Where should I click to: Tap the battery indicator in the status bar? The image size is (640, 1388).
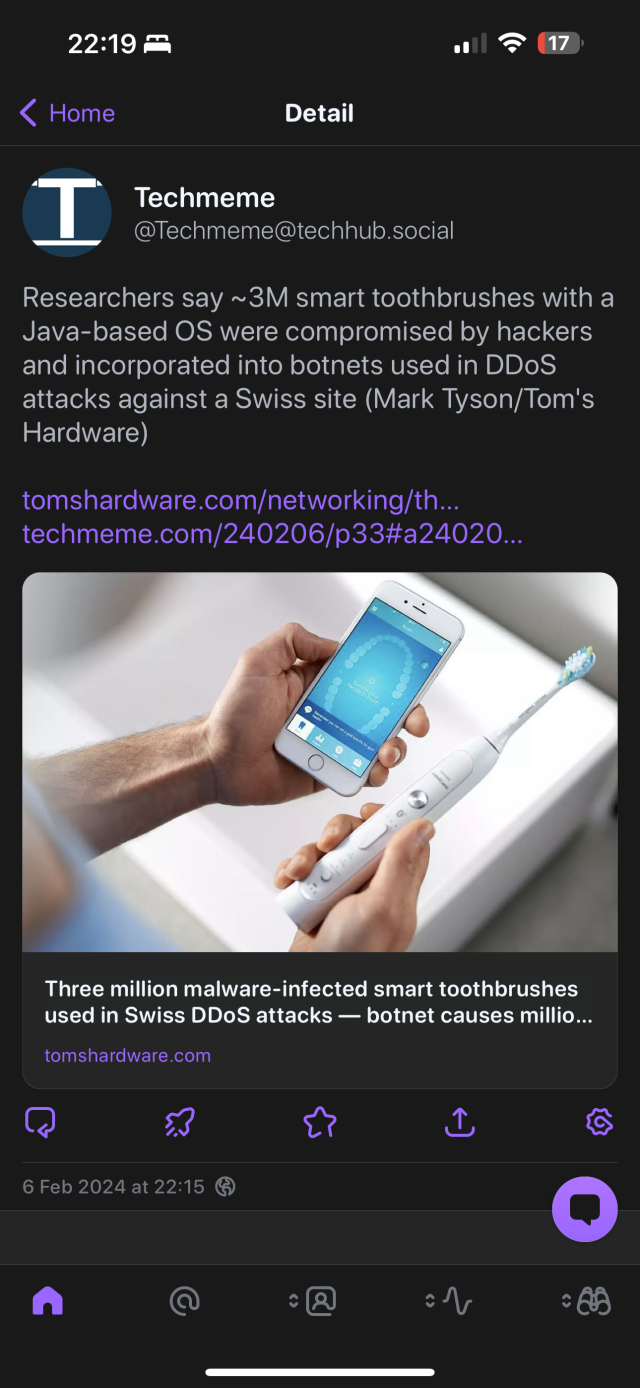560,44
